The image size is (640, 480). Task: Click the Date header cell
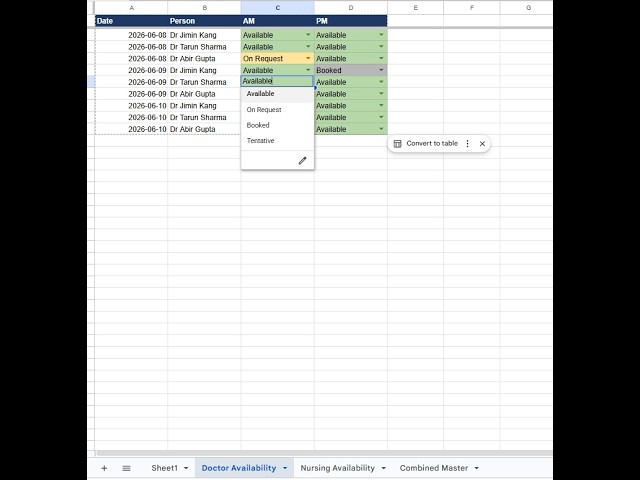pos(131,21)
